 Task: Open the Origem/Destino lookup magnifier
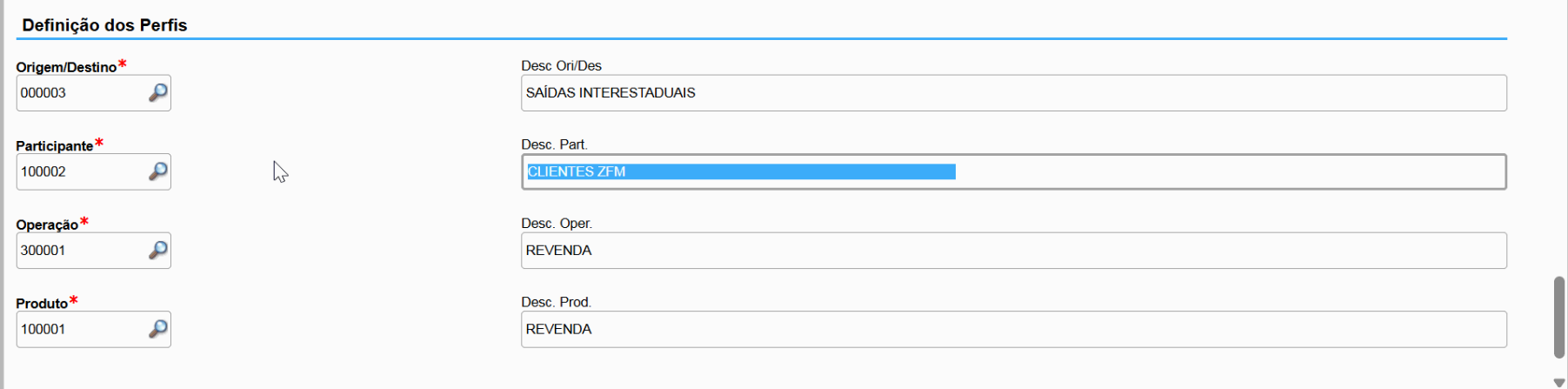point(157,92)
